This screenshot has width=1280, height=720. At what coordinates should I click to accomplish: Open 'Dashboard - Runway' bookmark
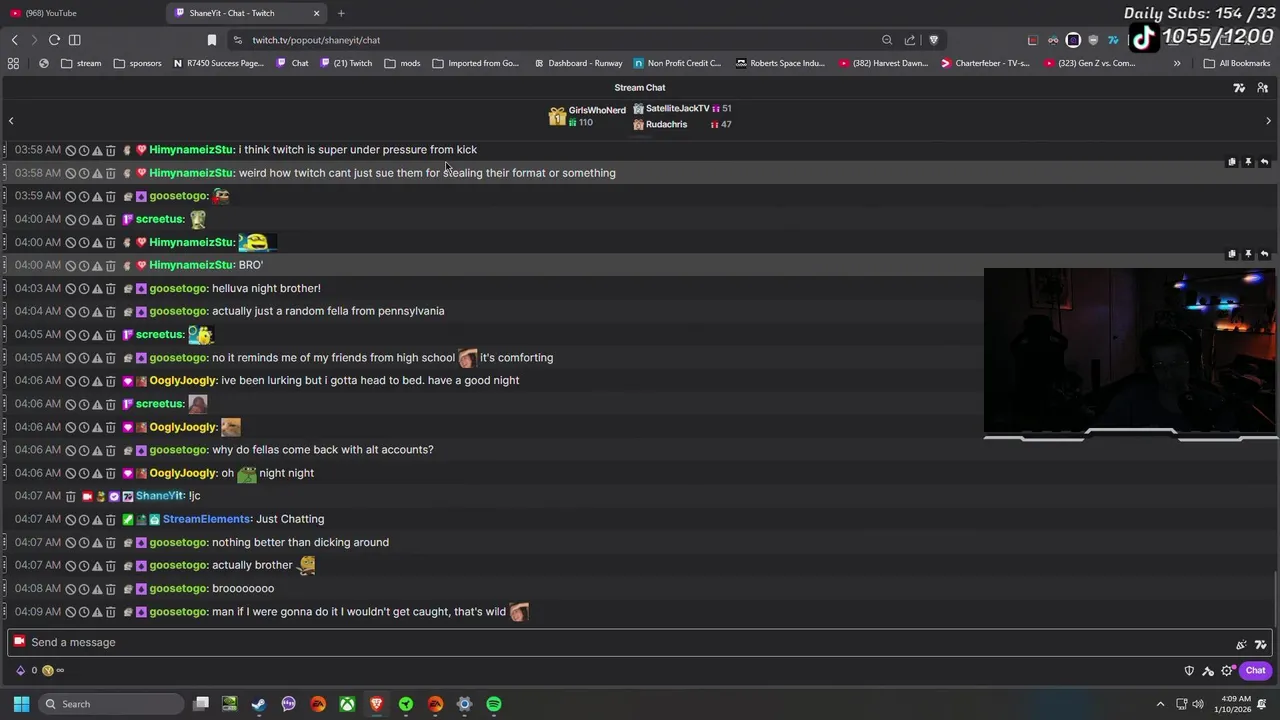[579, 63]
